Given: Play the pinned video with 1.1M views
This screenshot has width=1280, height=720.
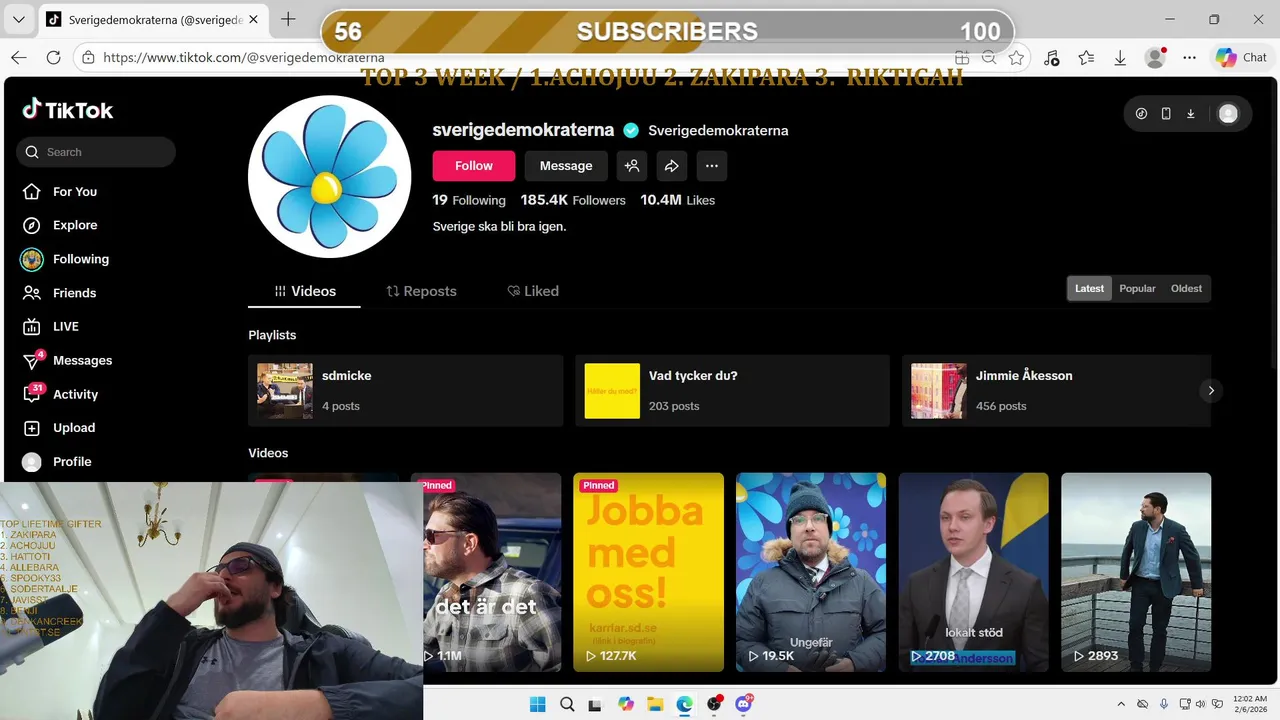Looking at the screenshot, I should (492, 572).
